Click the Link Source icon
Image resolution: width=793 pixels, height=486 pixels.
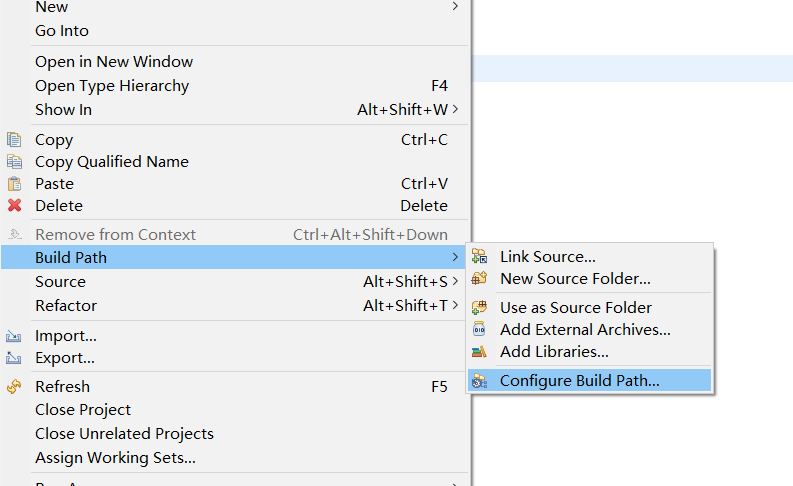(x=480, y=257)
